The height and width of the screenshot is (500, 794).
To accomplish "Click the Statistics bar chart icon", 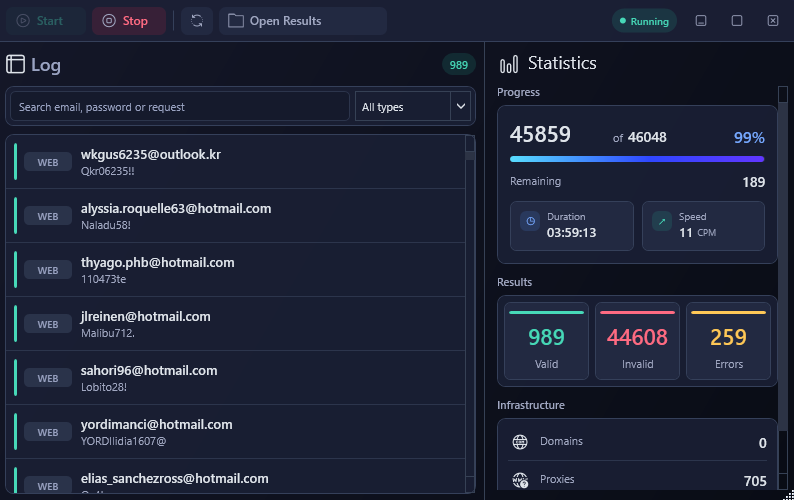I will [509, 64].
